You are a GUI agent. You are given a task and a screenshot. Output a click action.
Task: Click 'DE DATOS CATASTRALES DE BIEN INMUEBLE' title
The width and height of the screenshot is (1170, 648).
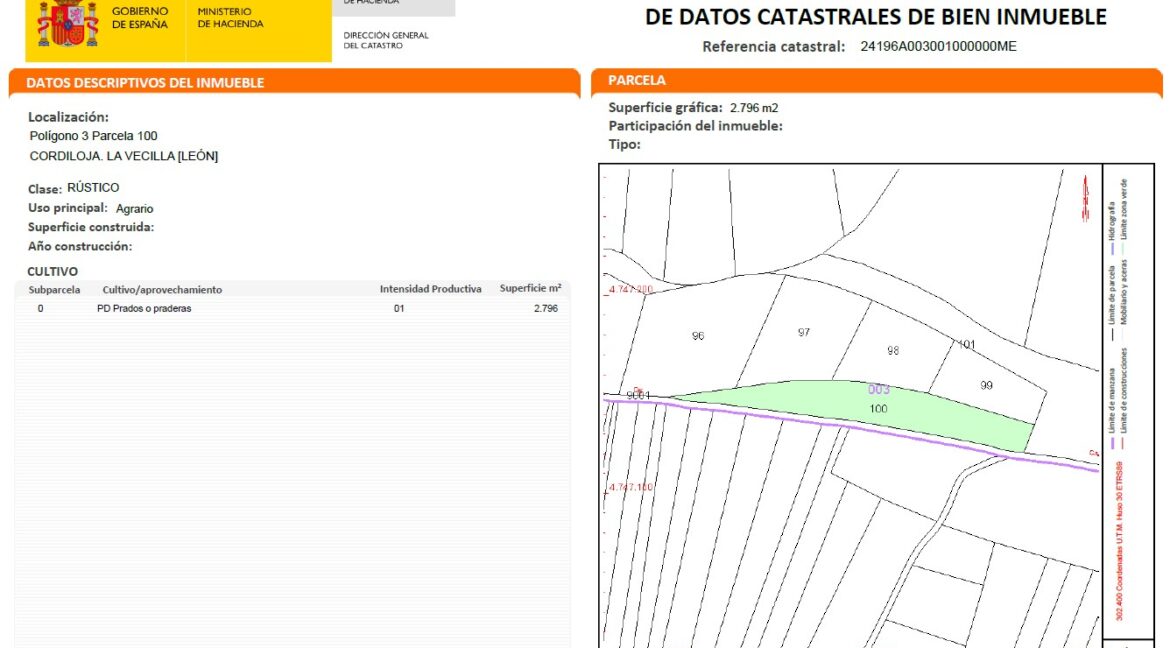pos(876,16)
